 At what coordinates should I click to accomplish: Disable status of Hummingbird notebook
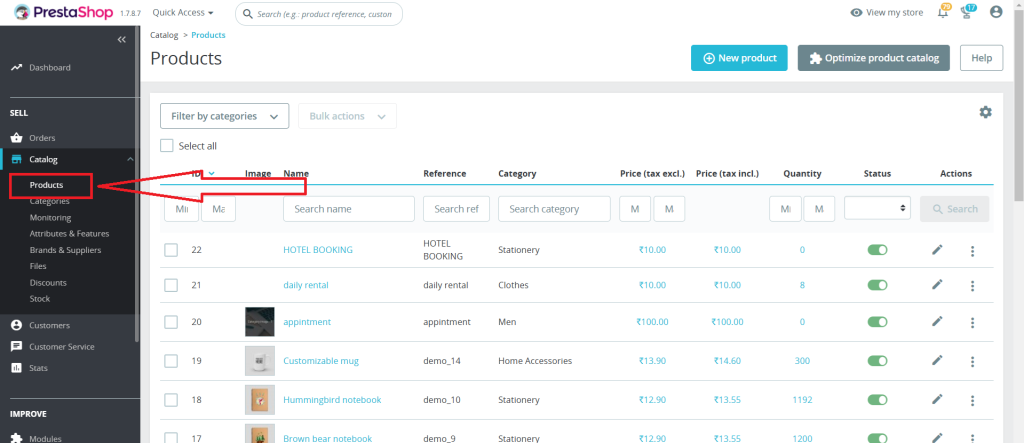tap(877, 399)
